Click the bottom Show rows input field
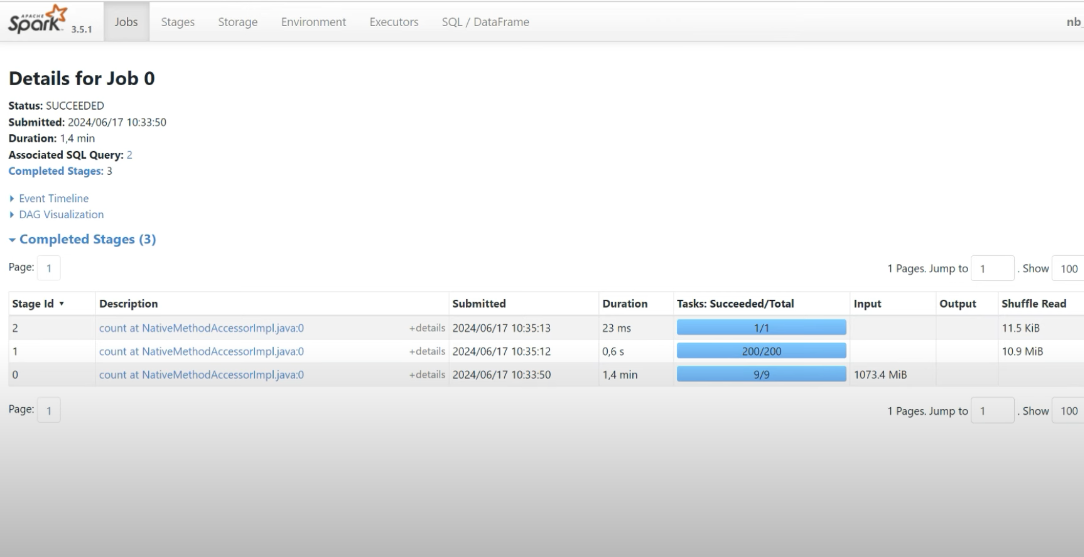 click(x=1068, y=411)
